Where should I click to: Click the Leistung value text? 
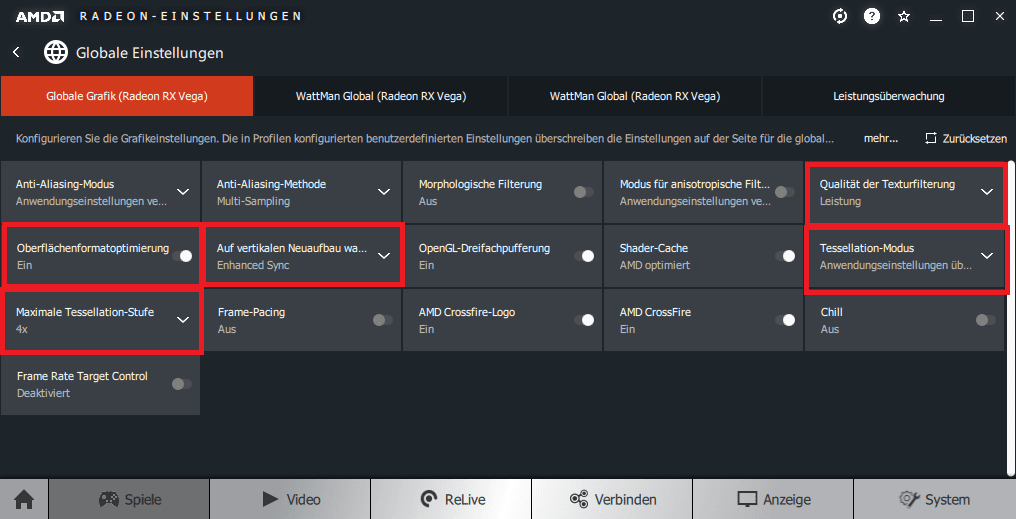click(840, 202)
